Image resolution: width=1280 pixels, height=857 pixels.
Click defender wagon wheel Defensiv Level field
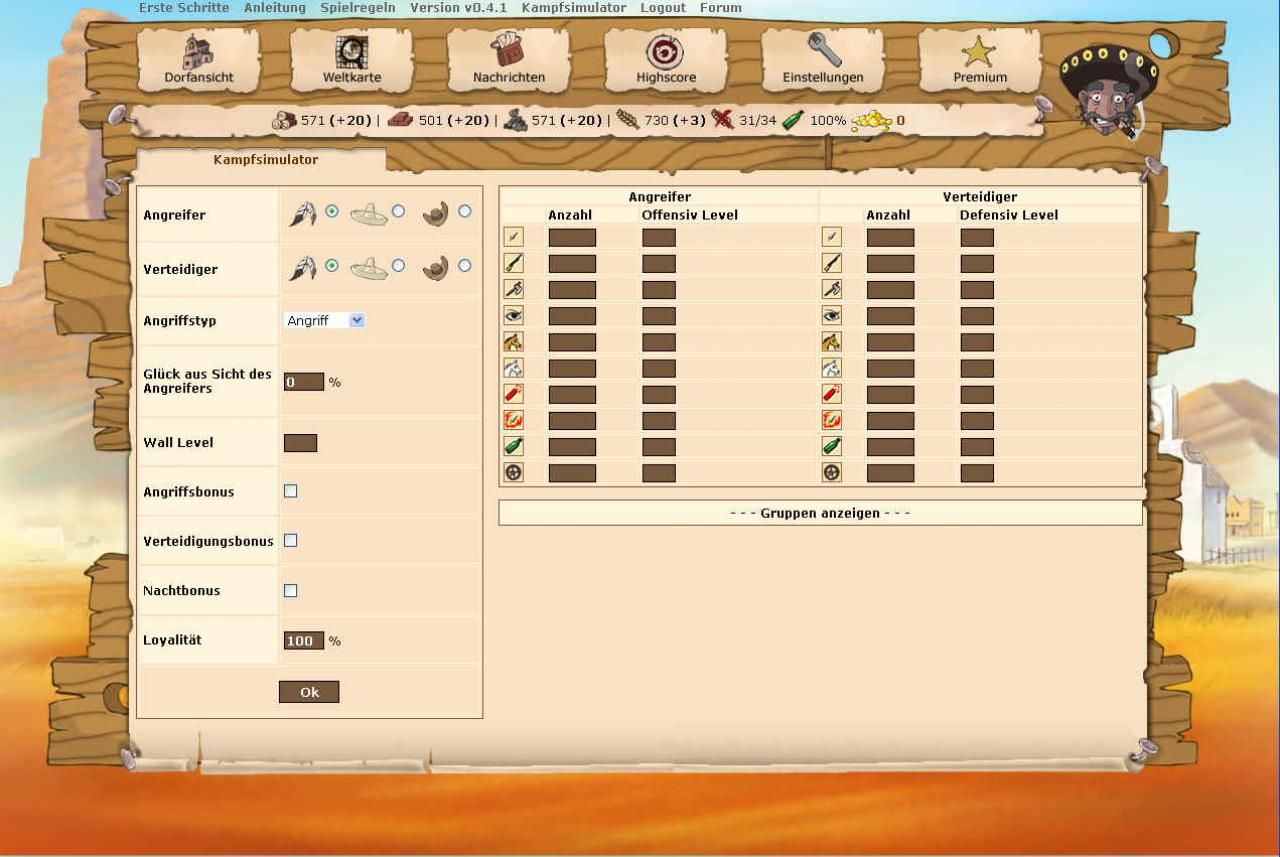977,473
